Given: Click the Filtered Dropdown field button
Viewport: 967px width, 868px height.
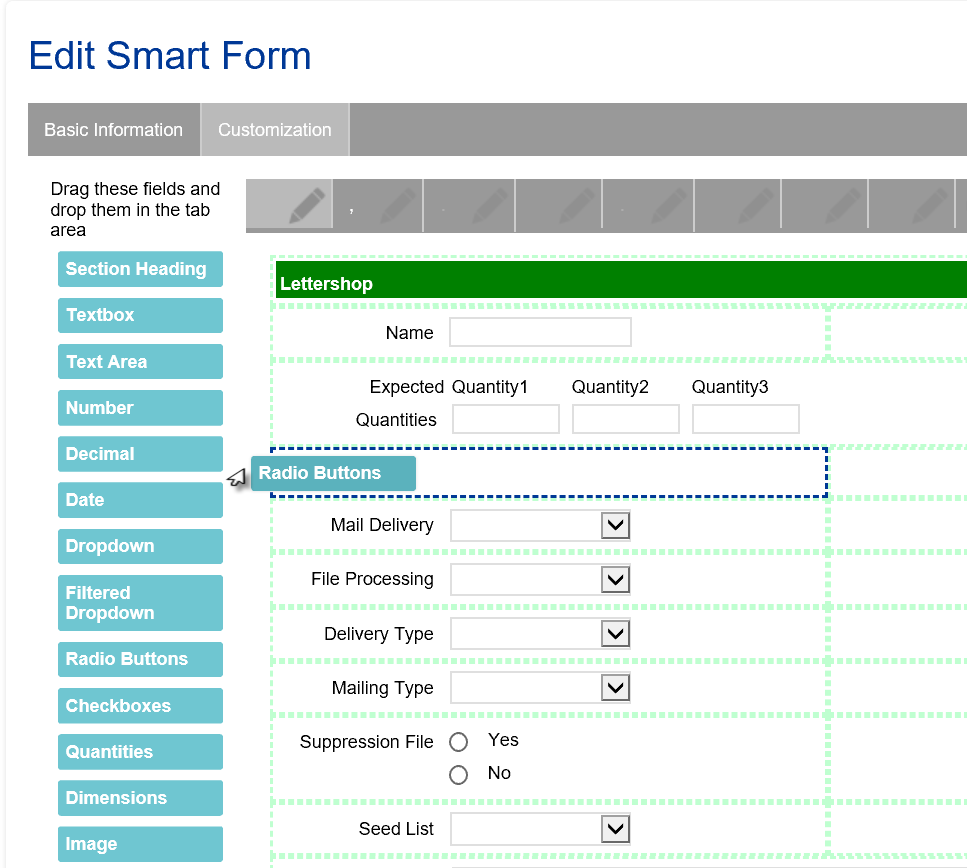Looking at the screenshot, I should pyautogui.click(x=140, y=603).
